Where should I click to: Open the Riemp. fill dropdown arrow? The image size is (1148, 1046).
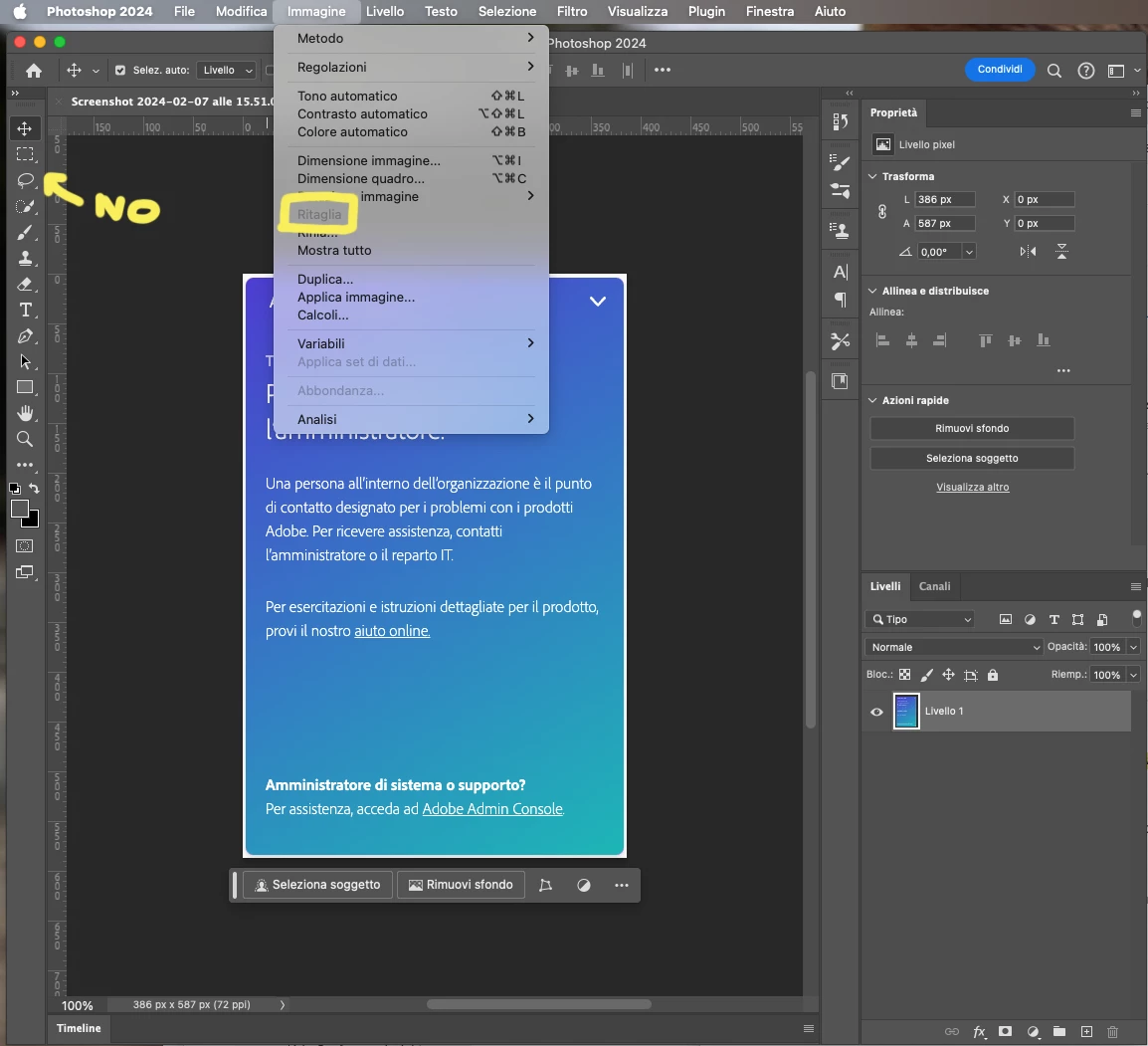tap(1133, 676)
